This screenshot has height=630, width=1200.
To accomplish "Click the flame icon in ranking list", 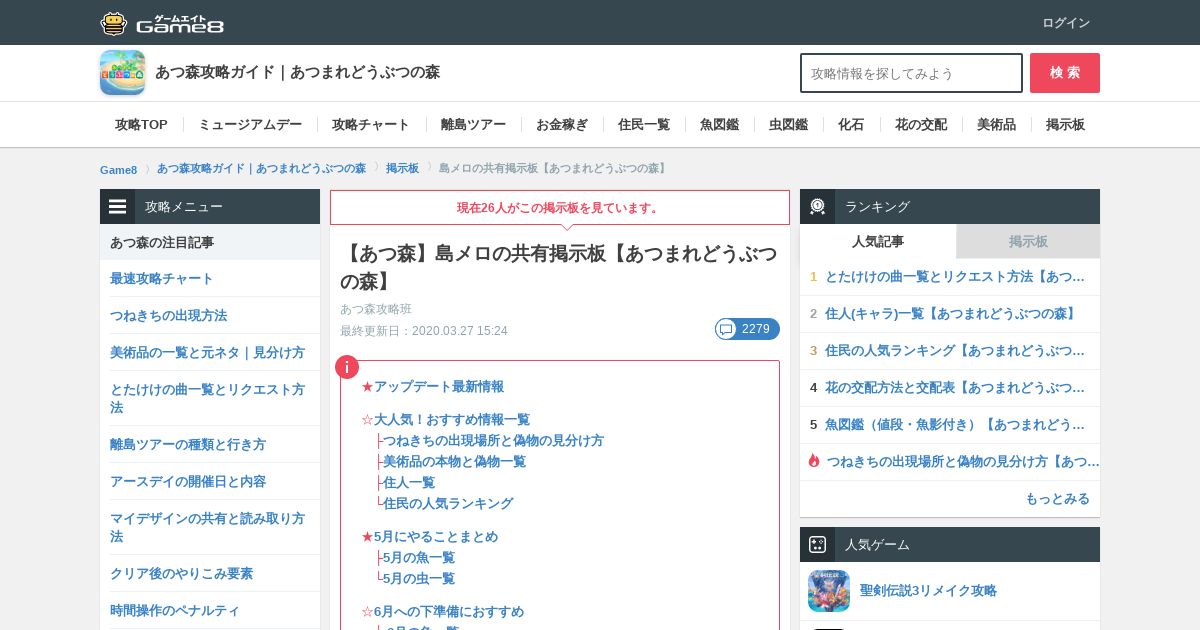I will point(814,461).
